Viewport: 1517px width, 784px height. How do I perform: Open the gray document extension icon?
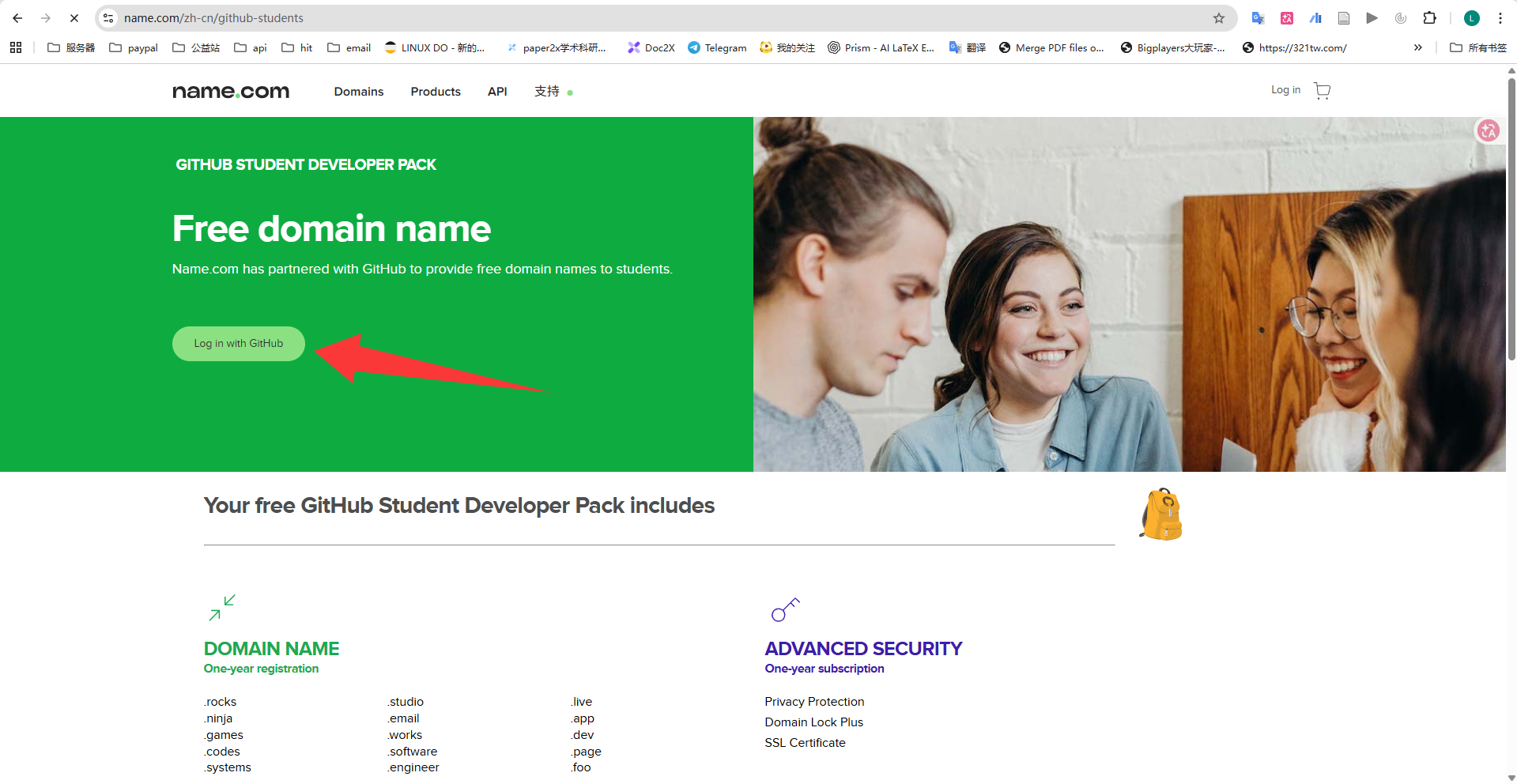click(1344, 18)
